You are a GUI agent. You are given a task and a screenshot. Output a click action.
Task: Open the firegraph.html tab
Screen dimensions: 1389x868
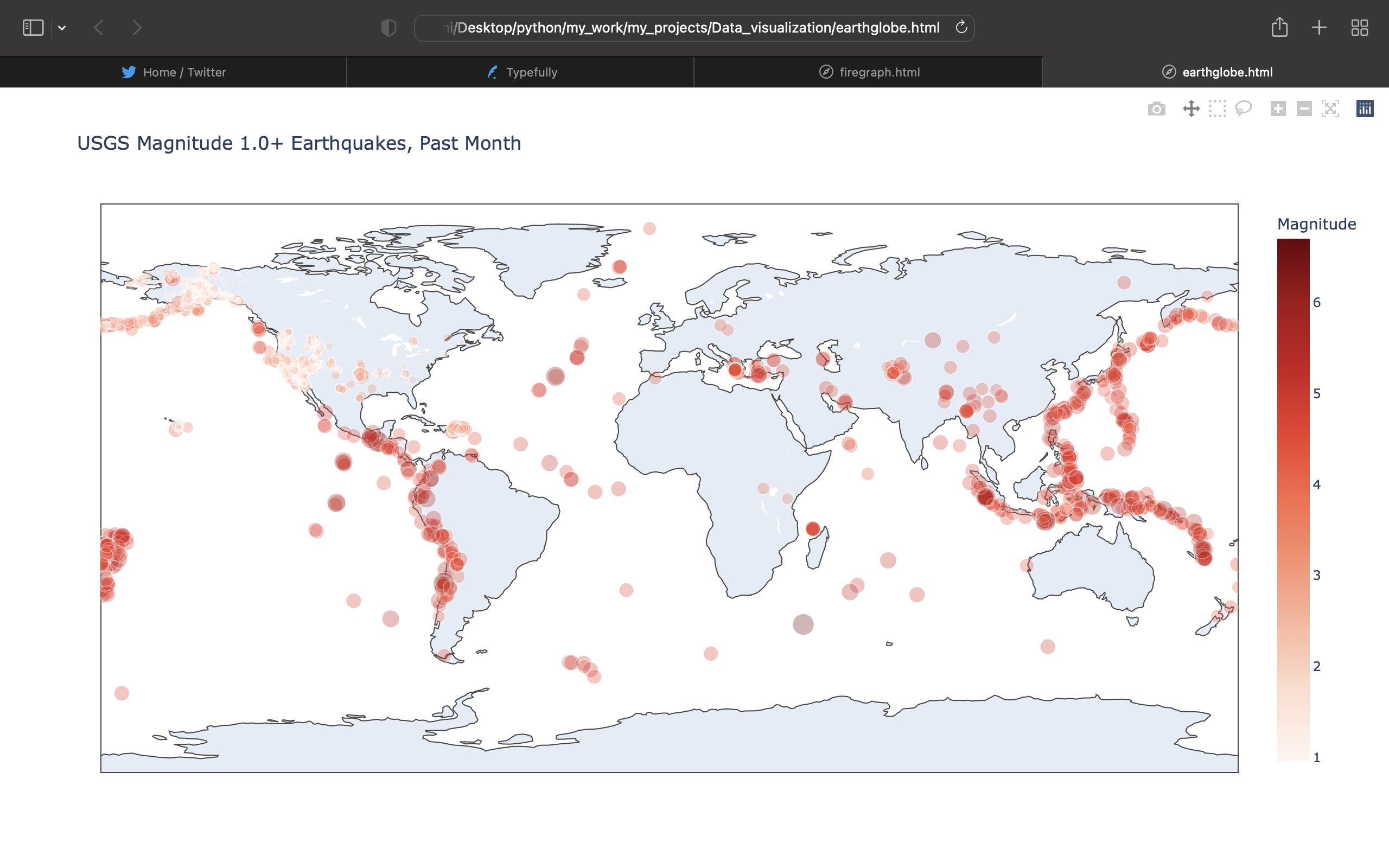pyautogui.click(x=869, y=72)
